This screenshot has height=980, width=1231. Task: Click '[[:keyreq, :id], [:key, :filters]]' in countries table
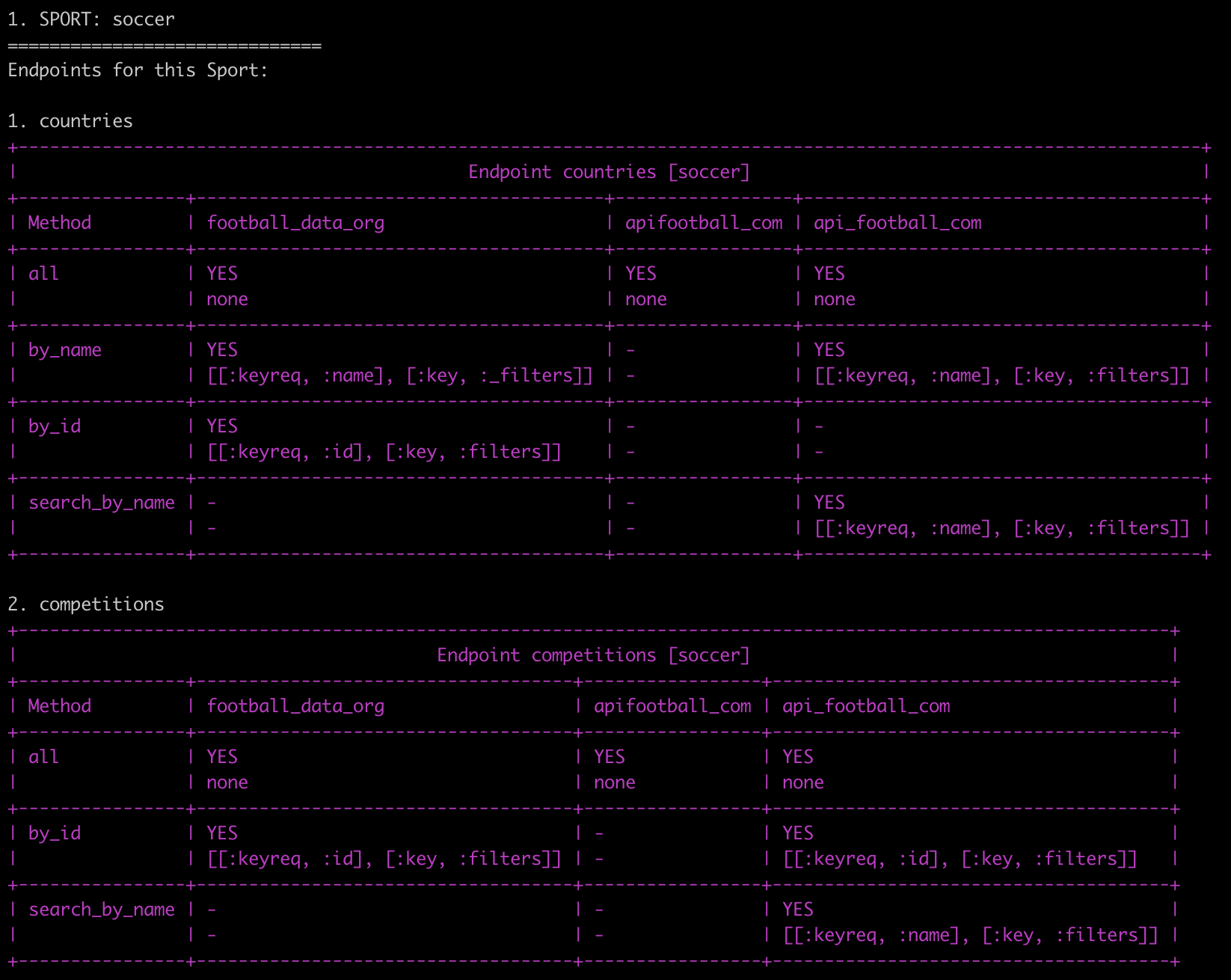click(384, 452)
